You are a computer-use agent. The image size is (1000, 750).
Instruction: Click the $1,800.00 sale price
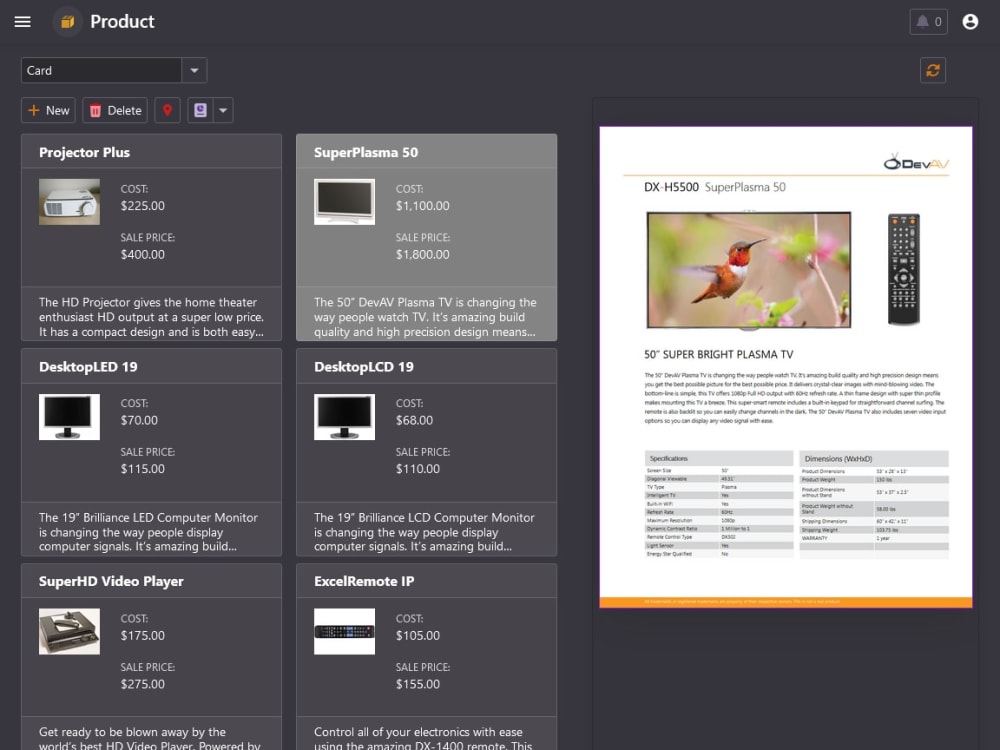pos(422,254)
